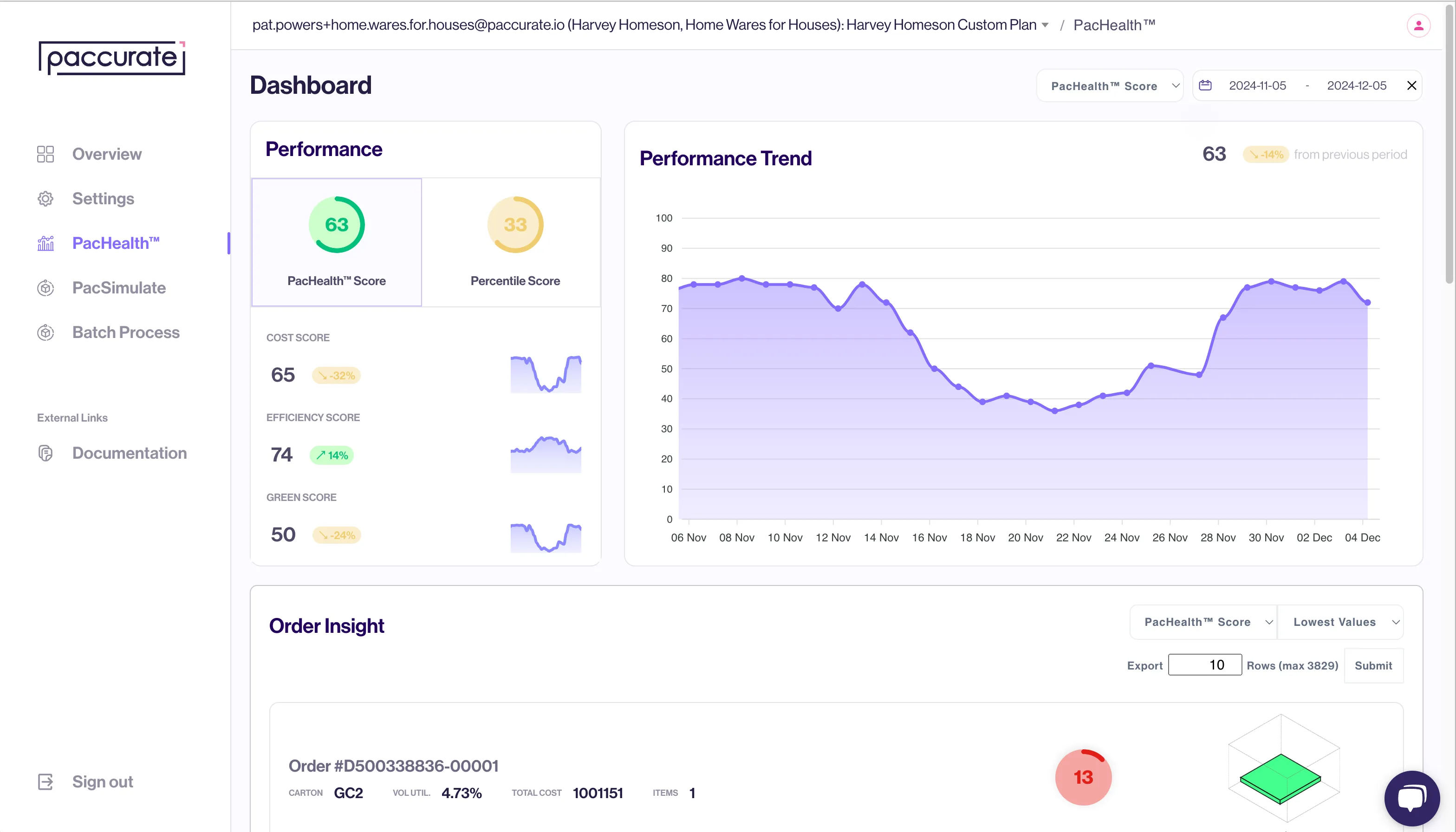The image size is (1456, 832).
Task: Click the Green Score sparkline chart
Action: pyautogui.click(x=546, y=537)
